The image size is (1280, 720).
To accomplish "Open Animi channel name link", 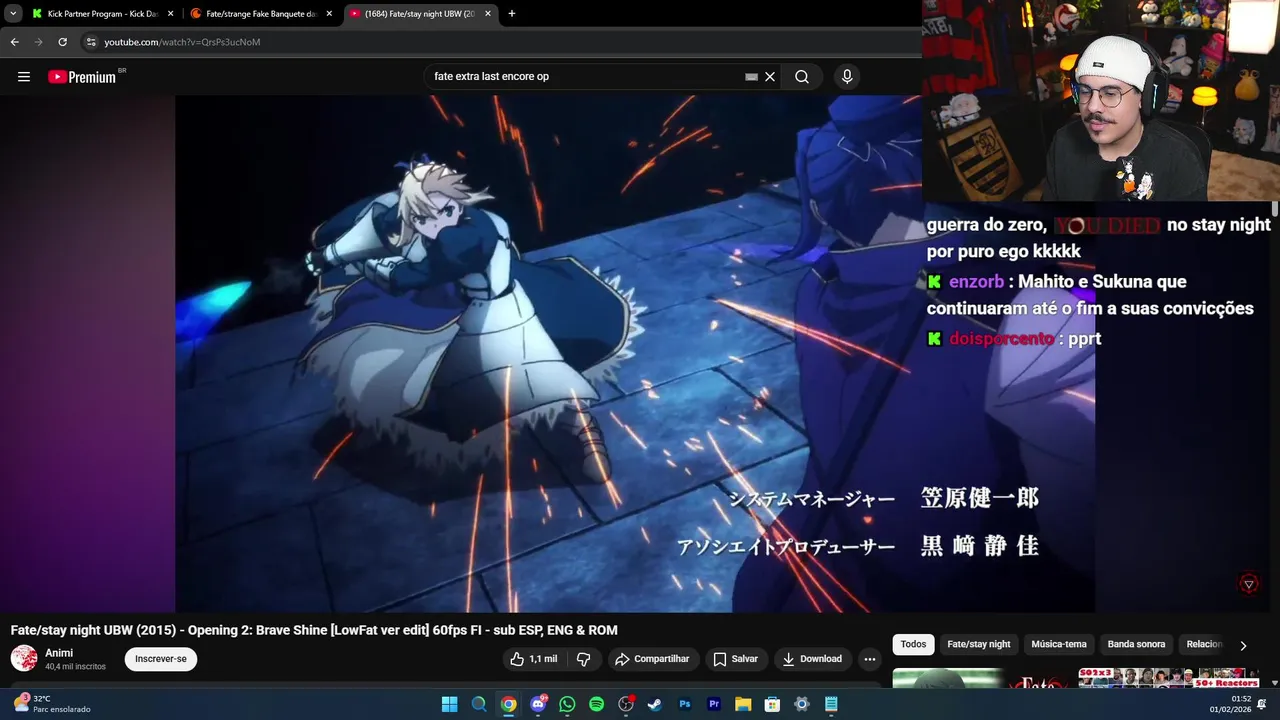I will coord(59,653).
